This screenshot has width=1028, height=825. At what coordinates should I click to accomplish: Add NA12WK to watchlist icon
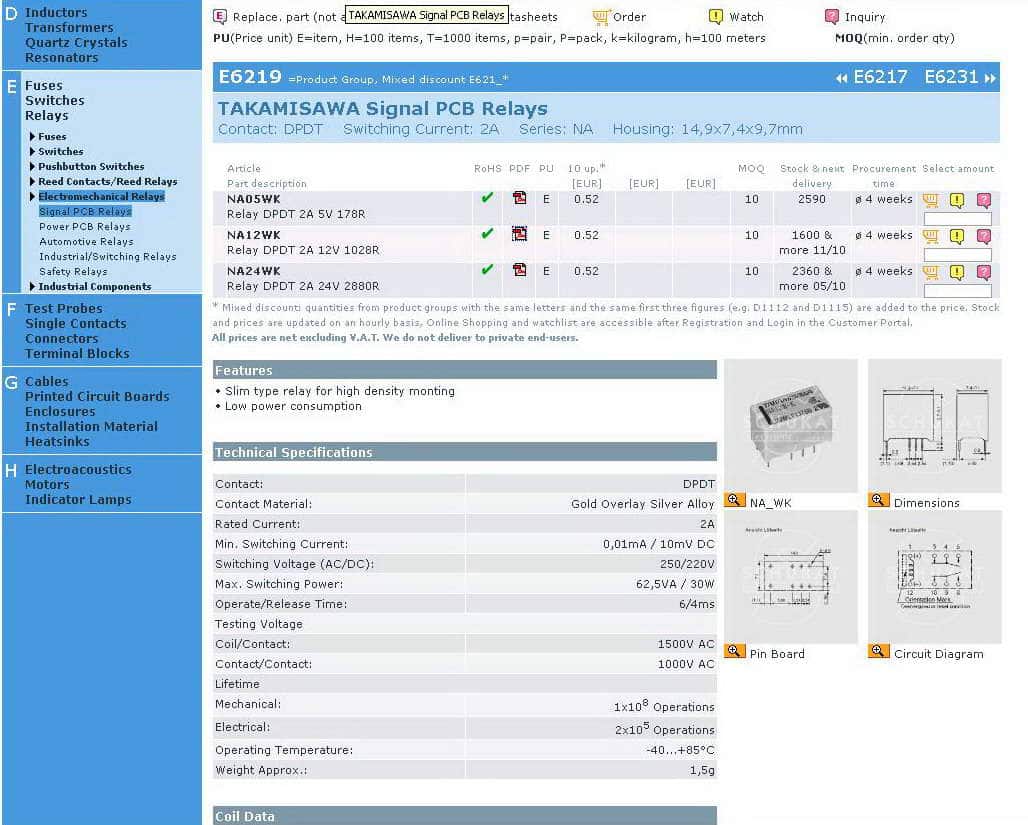tap(957, 236)
